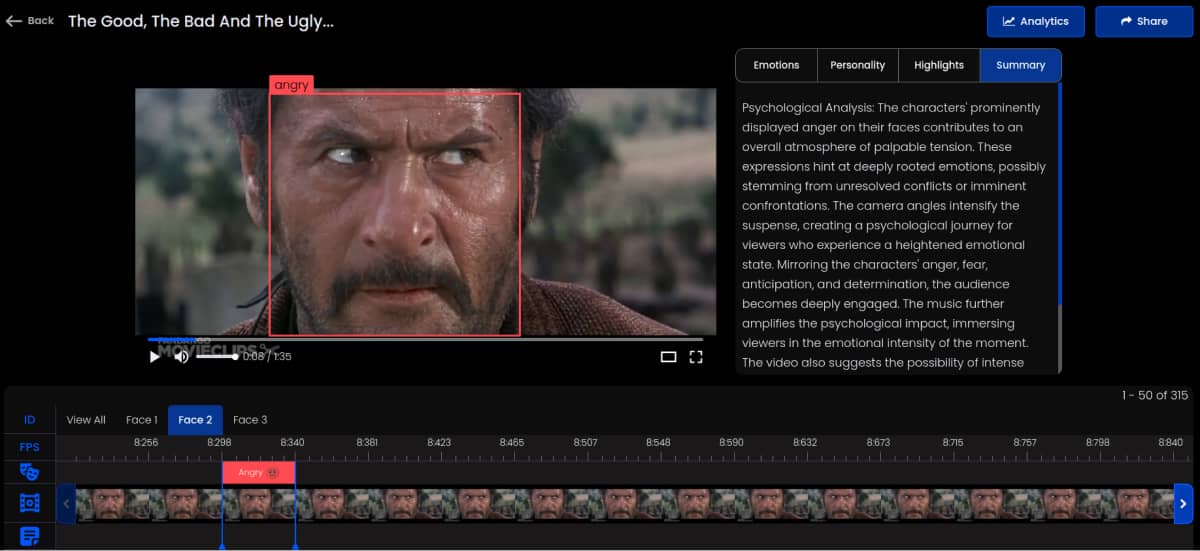
Task: Open the Highlights tab
Action: pos(939,65)
